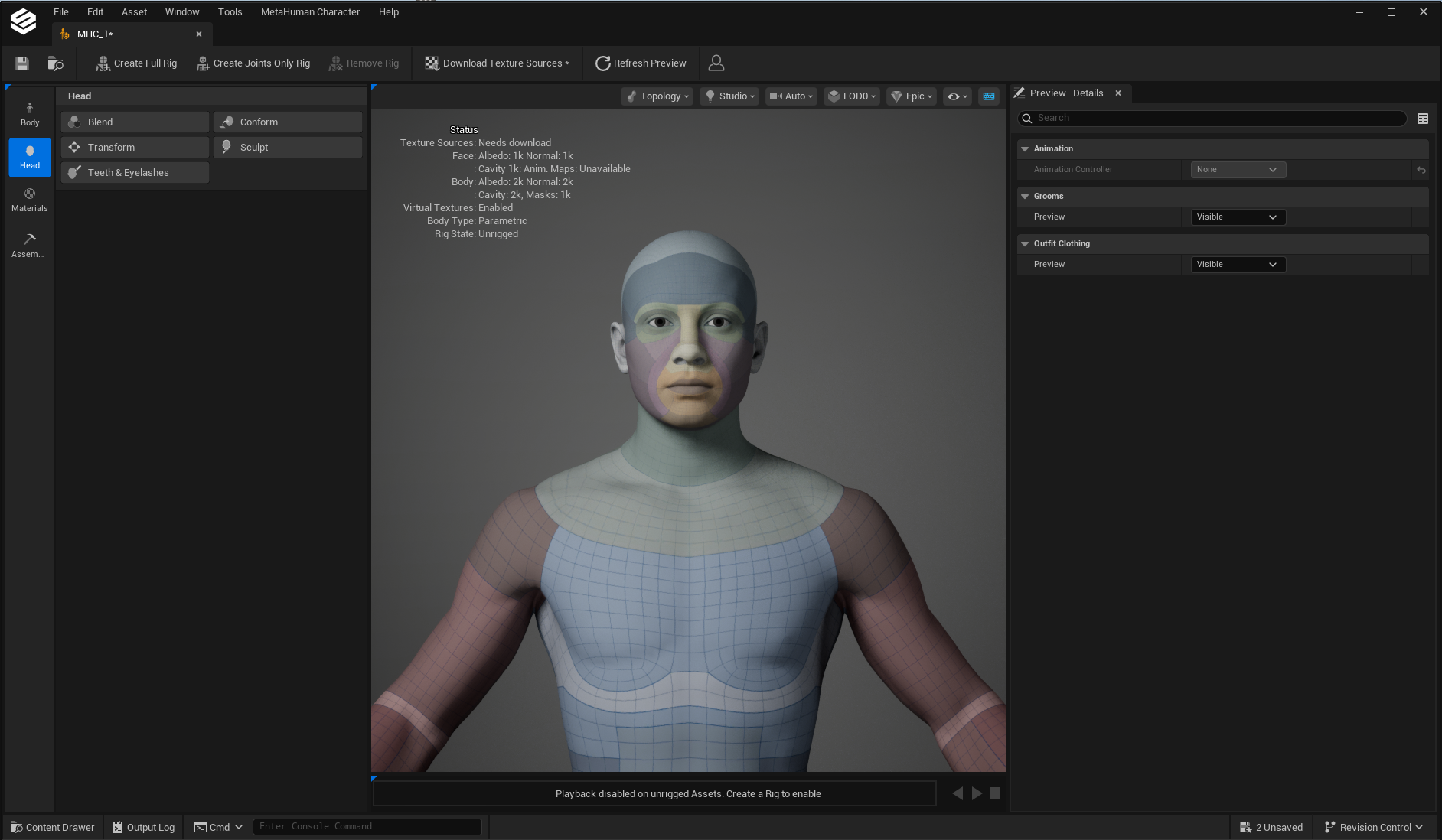Screen dimensions: 1442x840
Task: Select the Transform head tool
Action: 135,148
